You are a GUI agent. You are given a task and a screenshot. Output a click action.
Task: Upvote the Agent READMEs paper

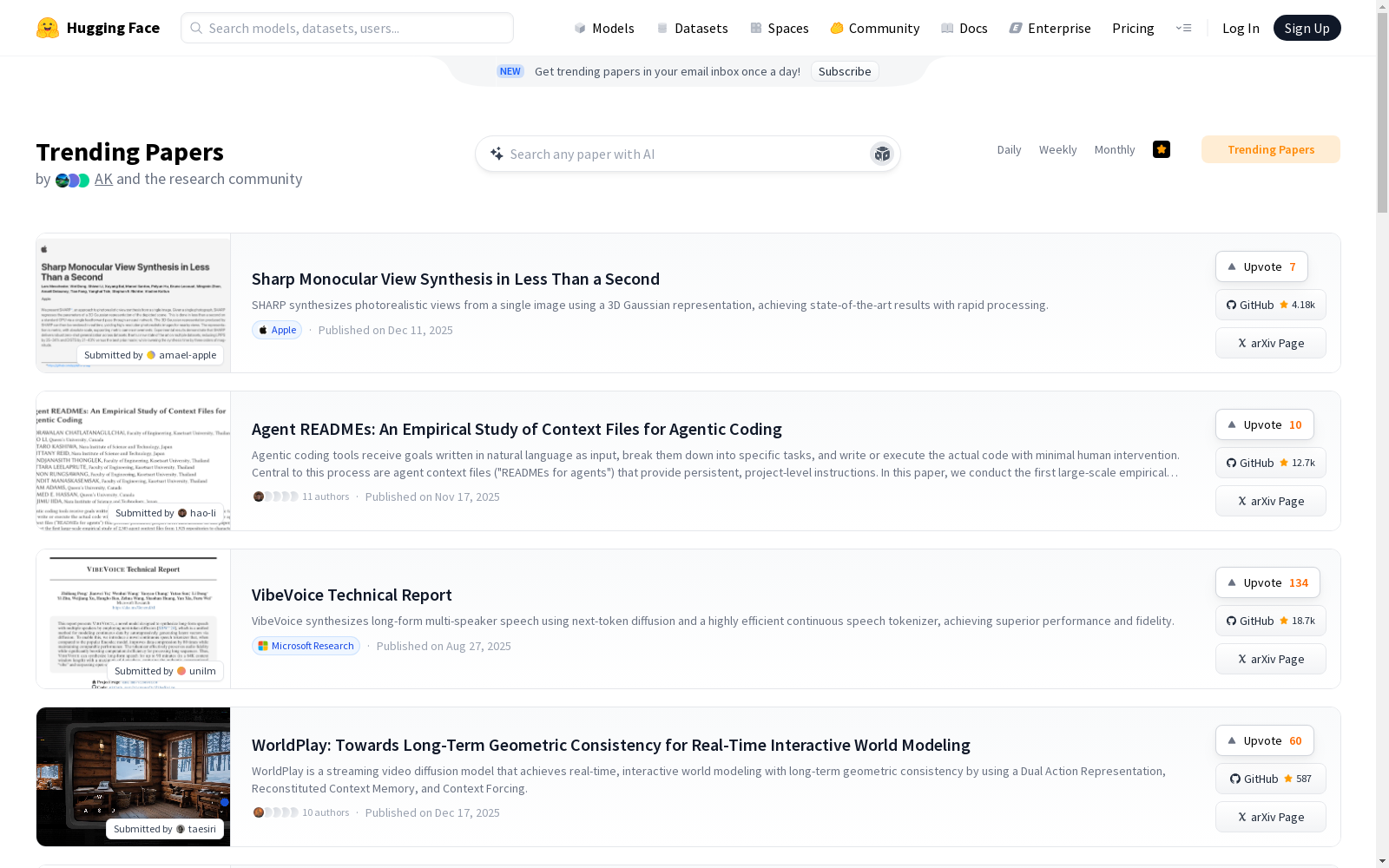point(1264,424)
